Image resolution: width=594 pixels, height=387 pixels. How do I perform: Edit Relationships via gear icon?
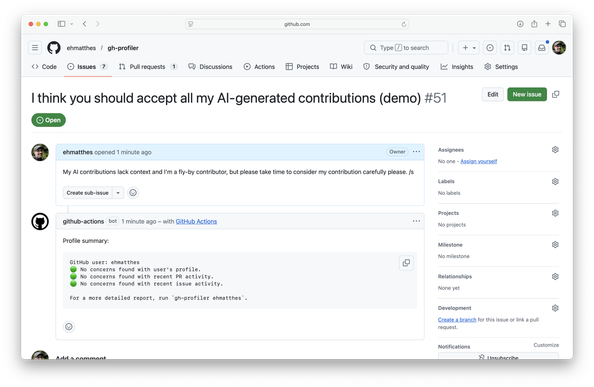click(x=555, y=276)
